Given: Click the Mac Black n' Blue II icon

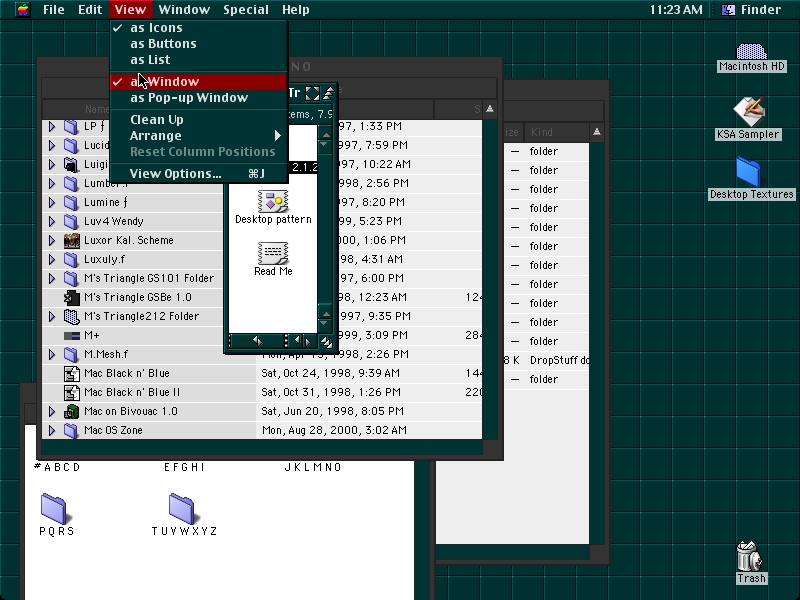Looking at the screenshot, I should [71, 392].
